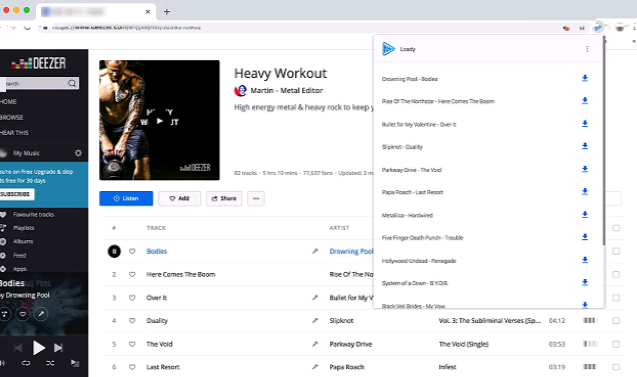This screenshot has height=377, width=637.
Task: Download Slipknot - Duality in Loady
Action: 585,146
